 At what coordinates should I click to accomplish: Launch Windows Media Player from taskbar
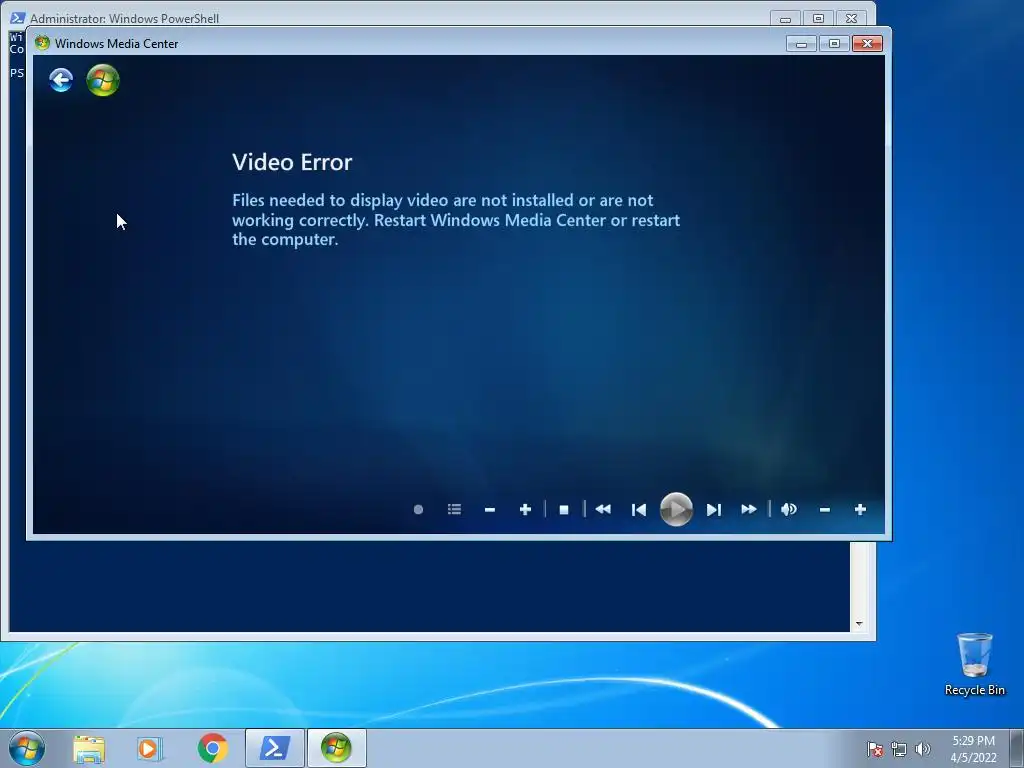point(149,748)
